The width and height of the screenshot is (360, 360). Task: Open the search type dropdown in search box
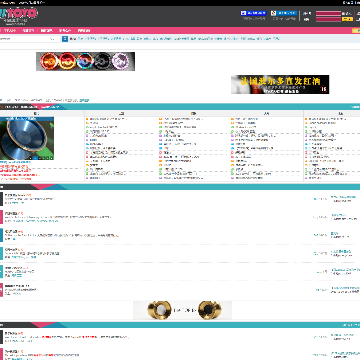tap(53, 39)
